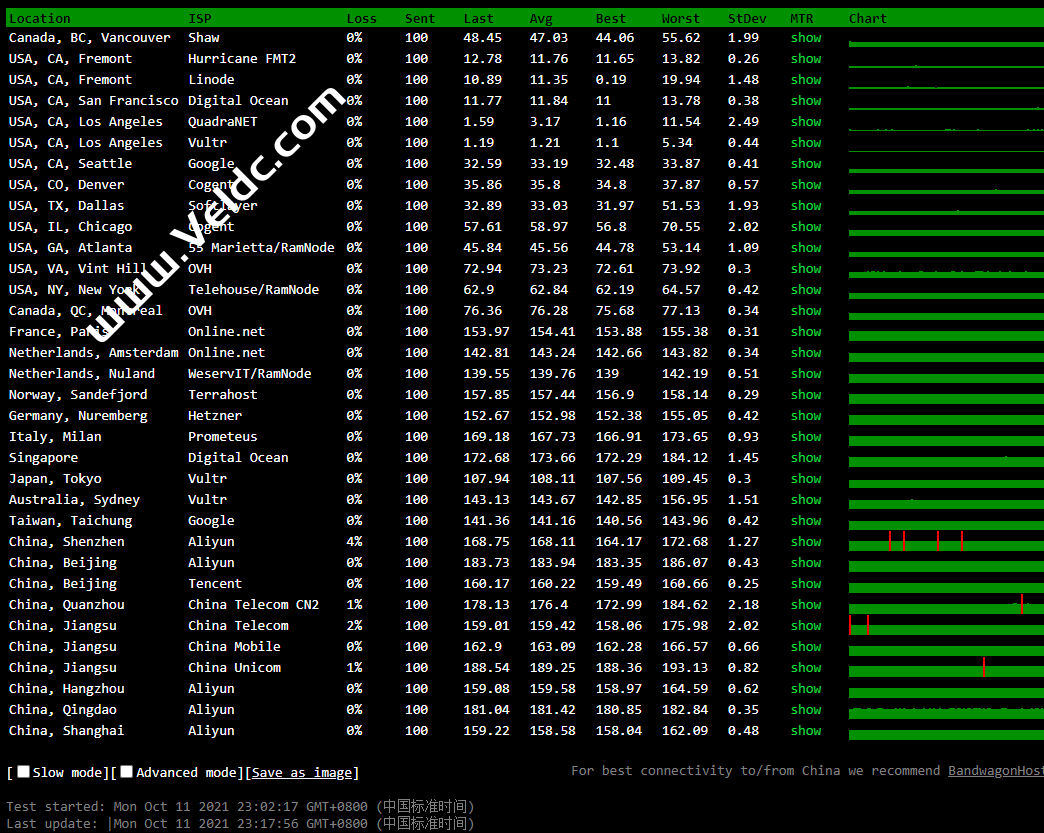Viewport: 1044px width, 833px height.
Task: Open the BandwagonHost recommendation link
Action: [995, 771]
